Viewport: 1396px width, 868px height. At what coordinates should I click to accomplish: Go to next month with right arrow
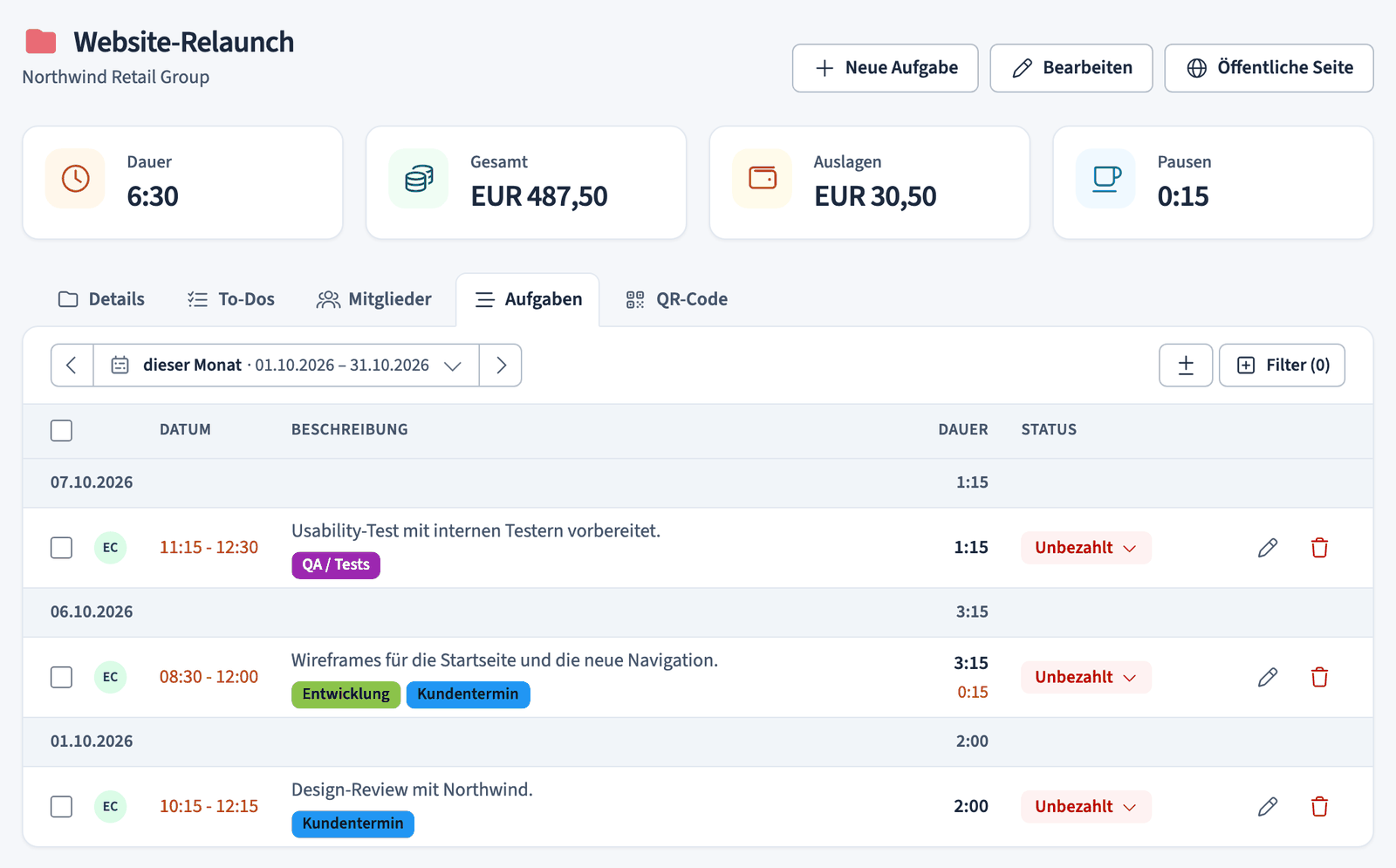point(501,365)
